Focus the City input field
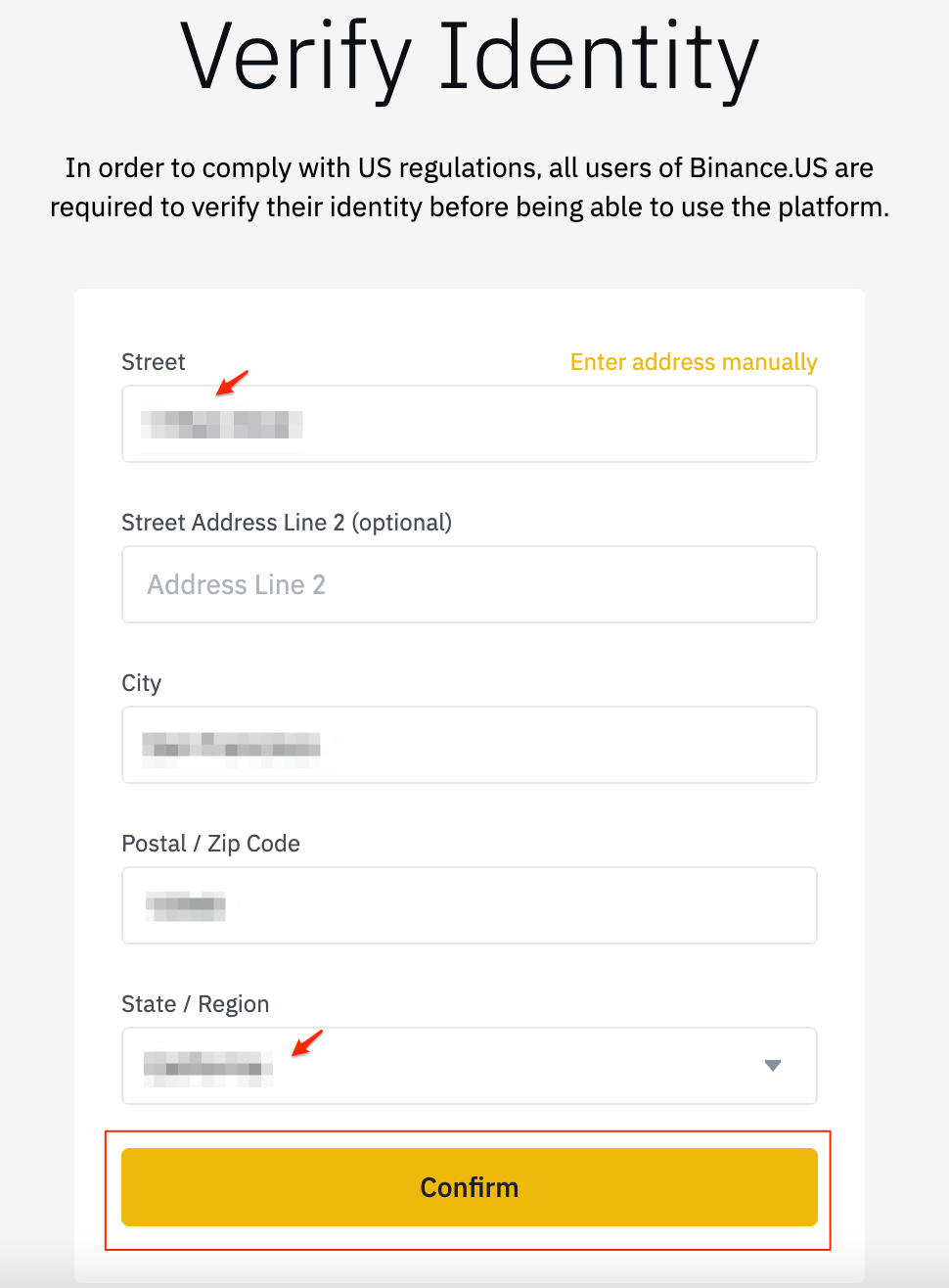This screenshot has height=1288, width=949. click(x=470, y=745)
